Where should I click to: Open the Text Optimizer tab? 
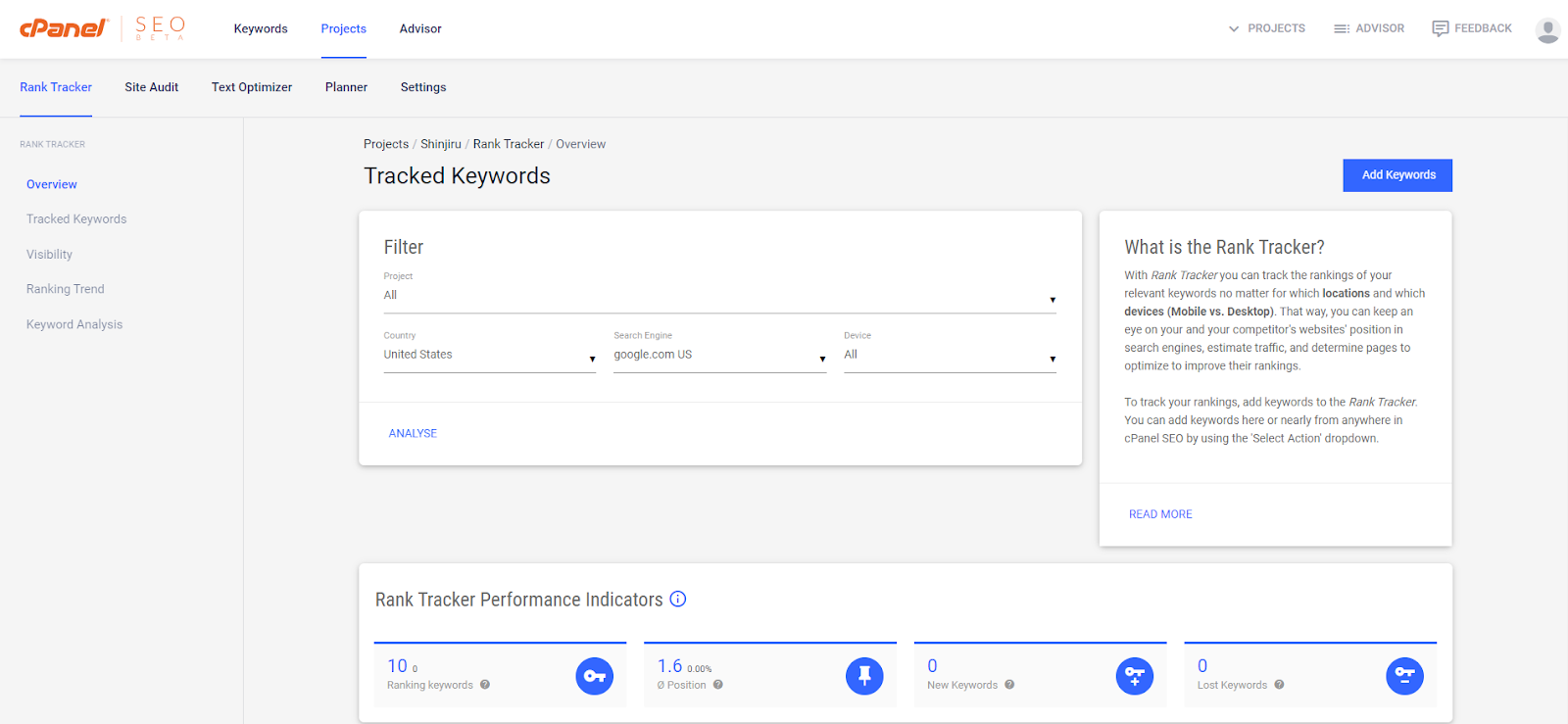pos(252,87)
